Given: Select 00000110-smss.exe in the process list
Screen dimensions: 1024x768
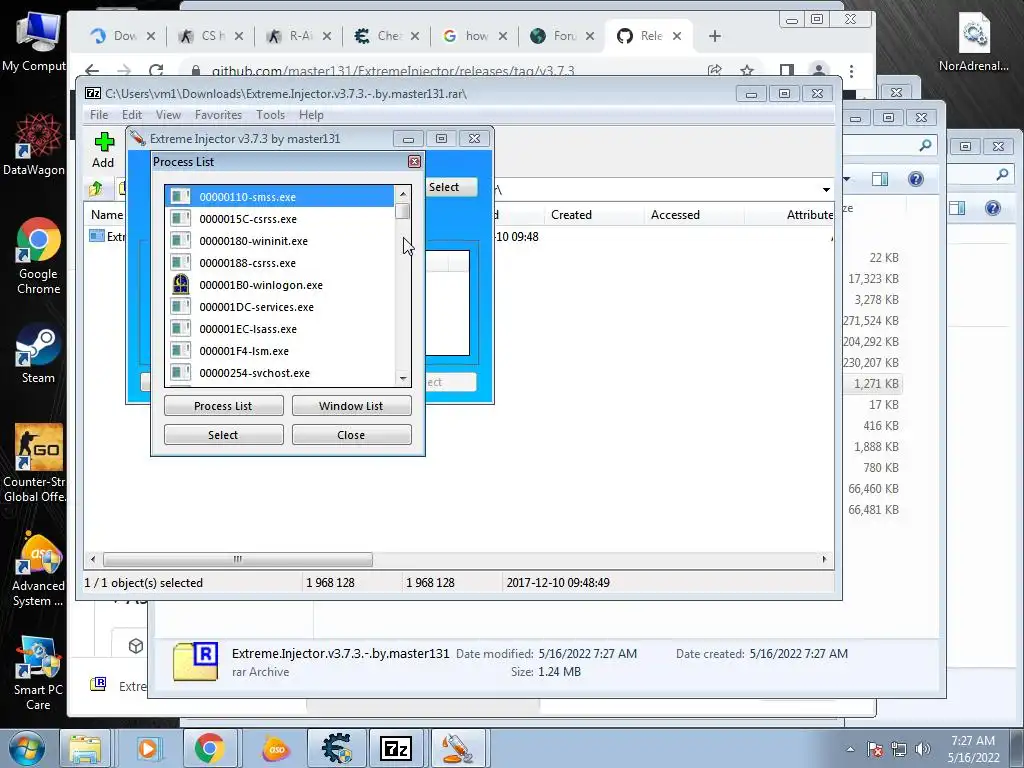Looking at the screenshot, I should click(280, 197).
